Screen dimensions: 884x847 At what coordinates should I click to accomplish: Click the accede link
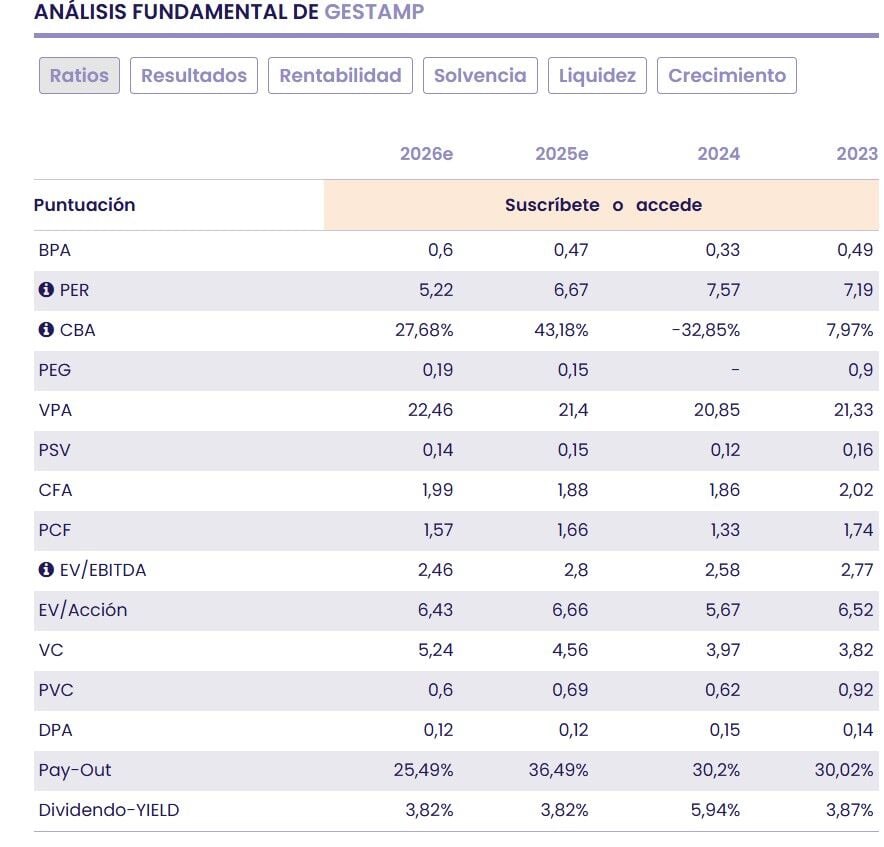pyautogui.click(x=669, y=205)
